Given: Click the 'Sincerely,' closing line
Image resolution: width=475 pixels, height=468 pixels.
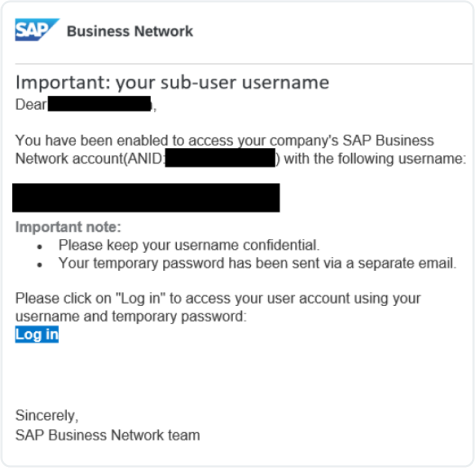Looking at the screenshot, I should click(x=47, y=416).
